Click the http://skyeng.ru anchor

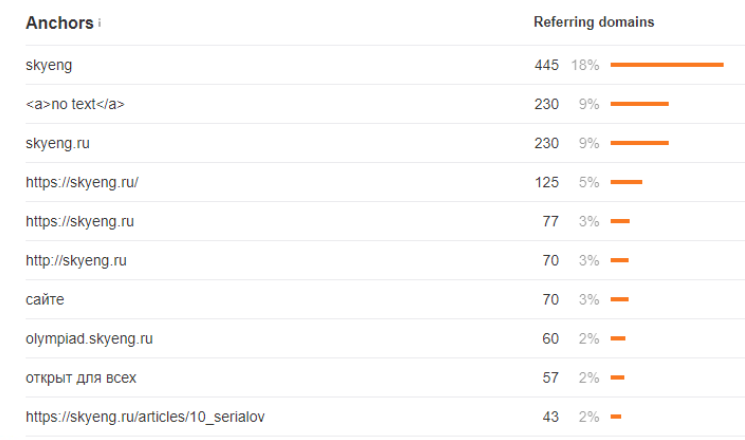pyautogui.click(x=76, y=260)
